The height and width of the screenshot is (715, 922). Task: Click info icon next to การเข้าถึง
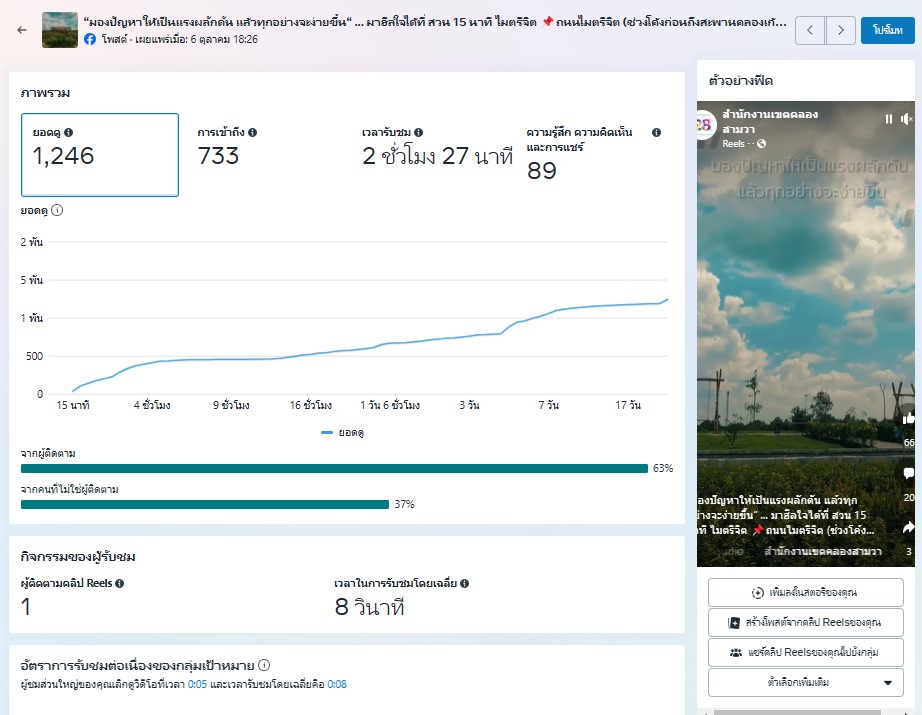(x=253, y=132)
